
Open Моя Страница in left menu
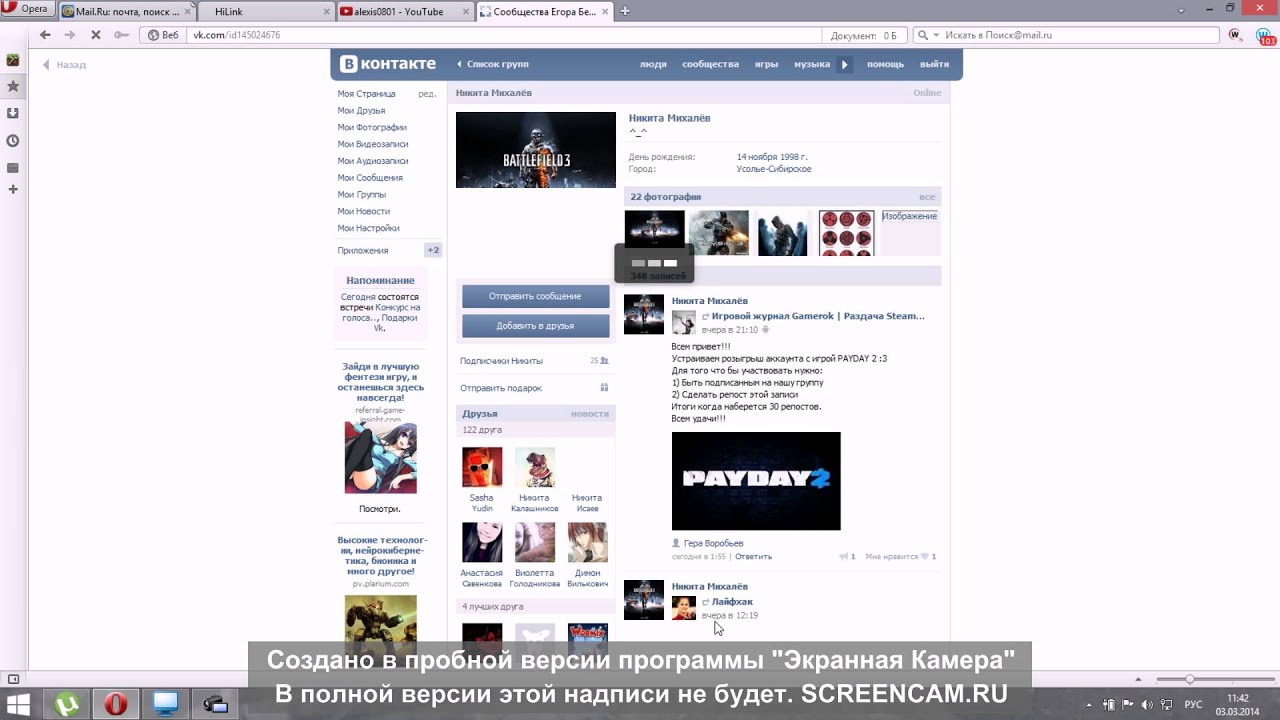point(366,94)
